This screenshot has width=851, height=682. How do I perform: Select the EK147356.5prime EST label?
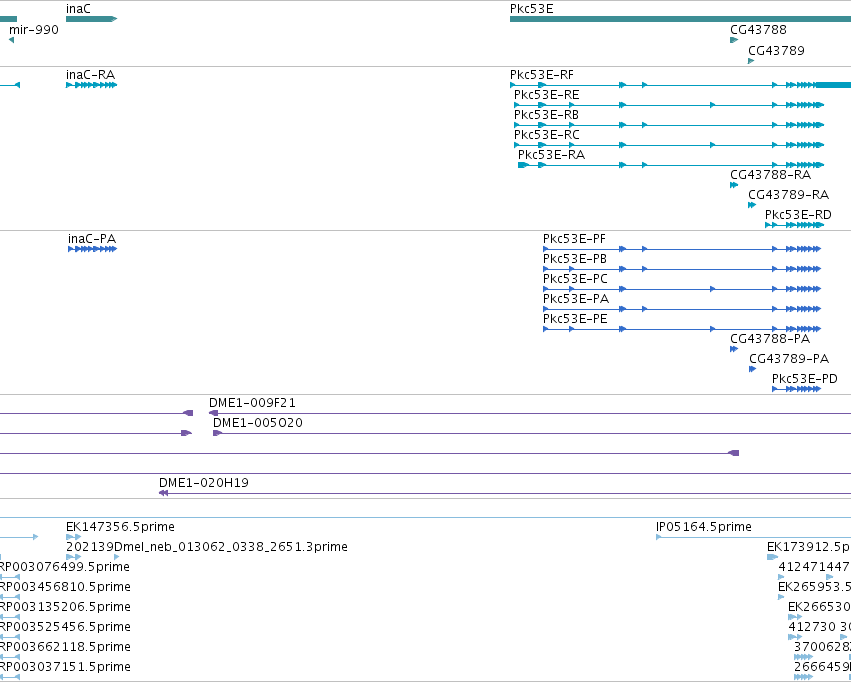coord(120,527)
